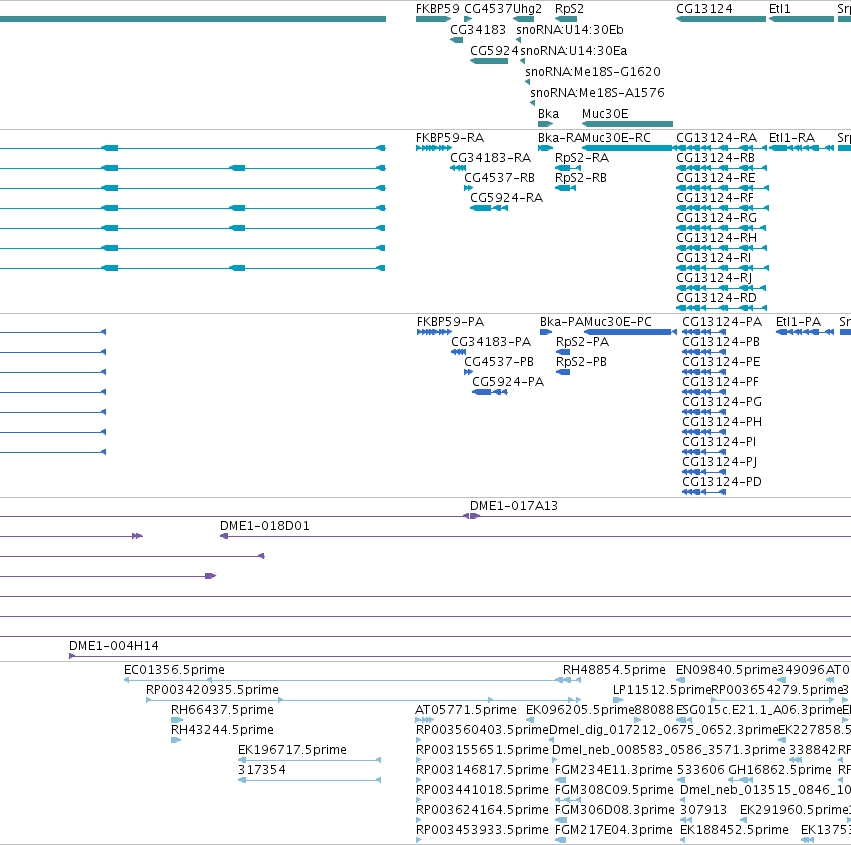The image size is (851, 845).
Task: Click the CG34183-PA protein label
Action: (x=491, y=342)
